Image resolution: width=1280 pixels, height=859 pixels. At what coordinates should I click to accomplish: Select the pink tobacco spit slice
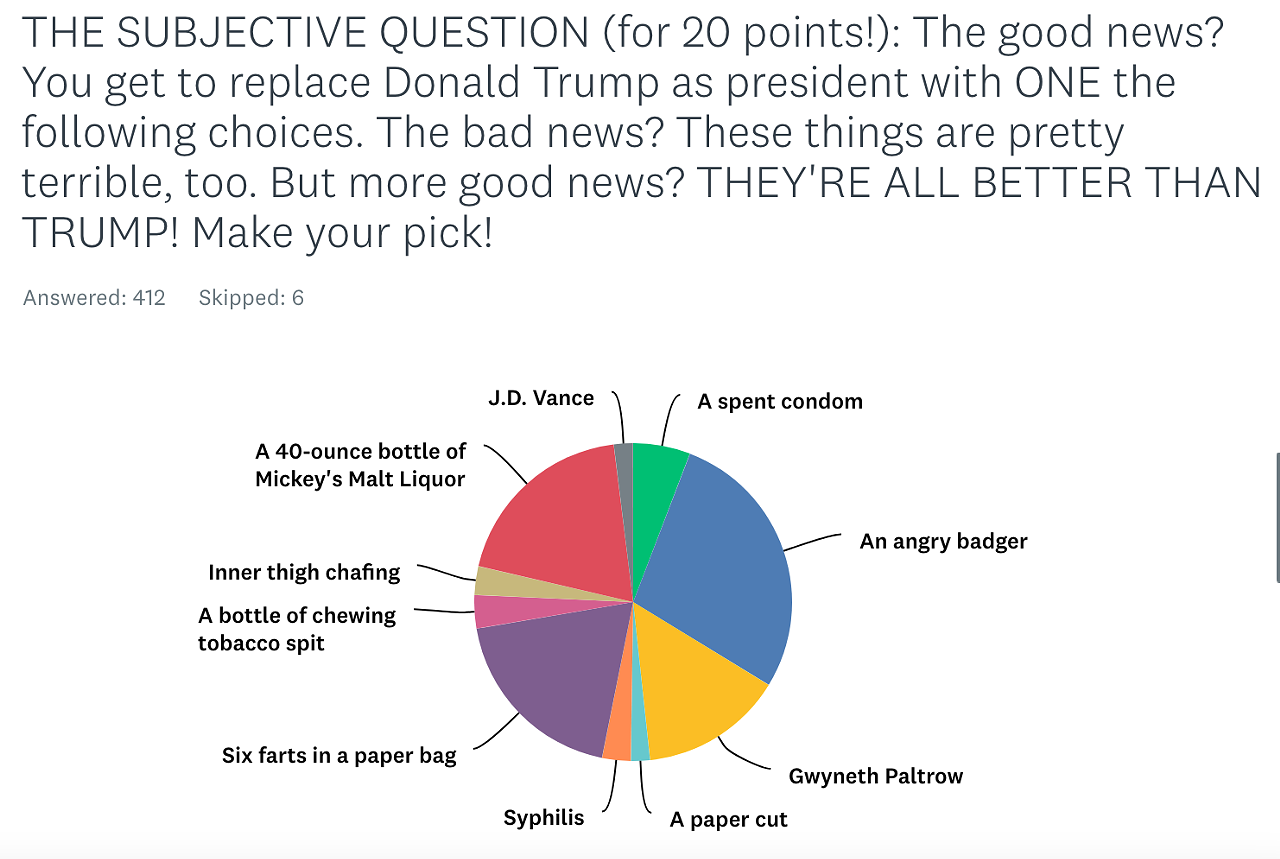coord(500,611)
